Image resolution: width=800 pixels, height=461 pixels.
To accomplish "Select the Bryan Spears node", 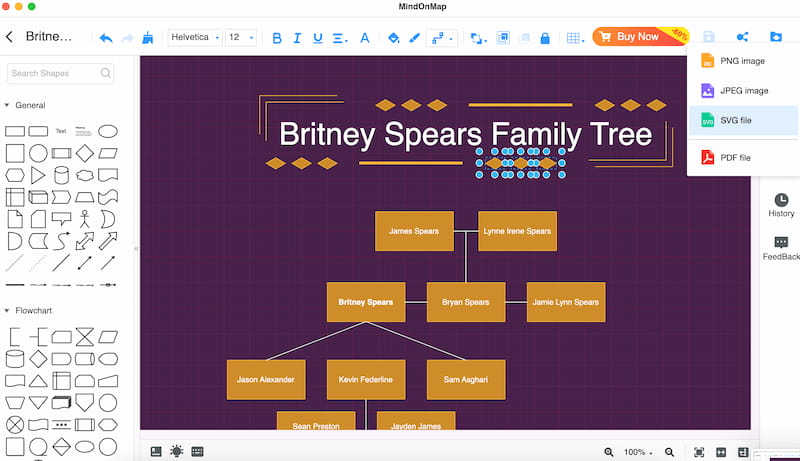I will point(466,302).
